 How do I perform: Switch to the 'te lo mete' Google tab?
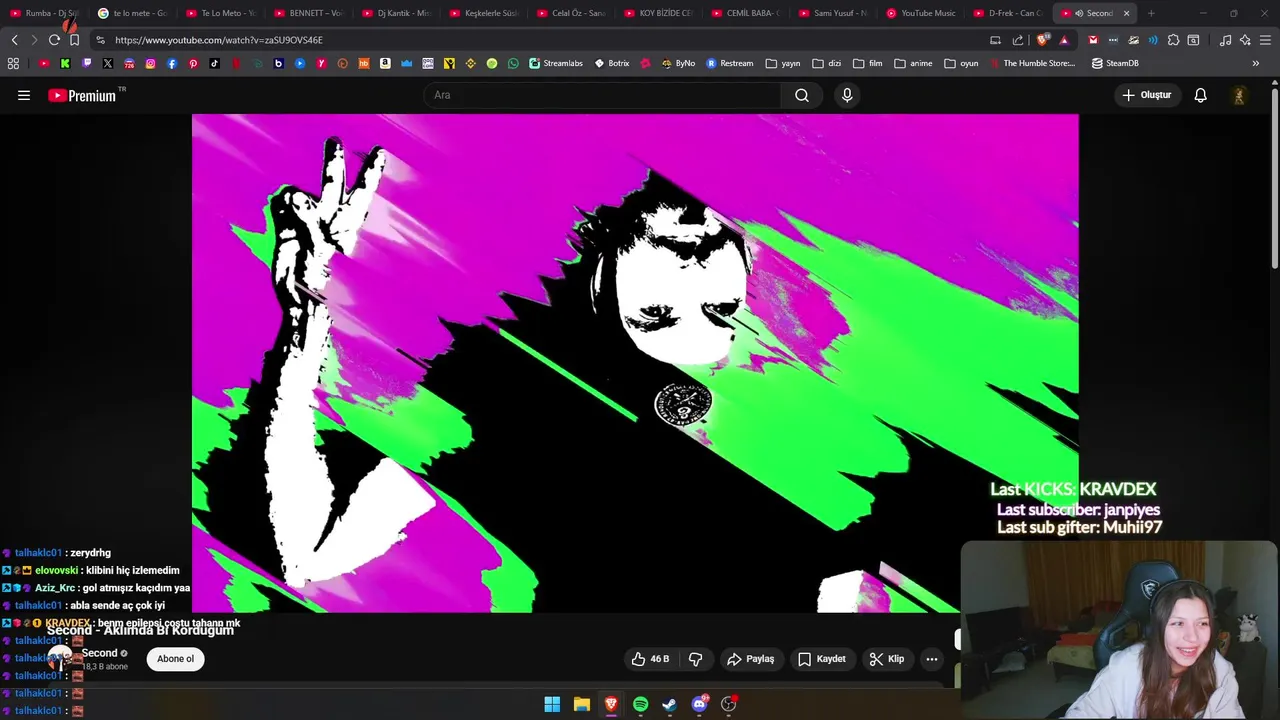(132, 13)
